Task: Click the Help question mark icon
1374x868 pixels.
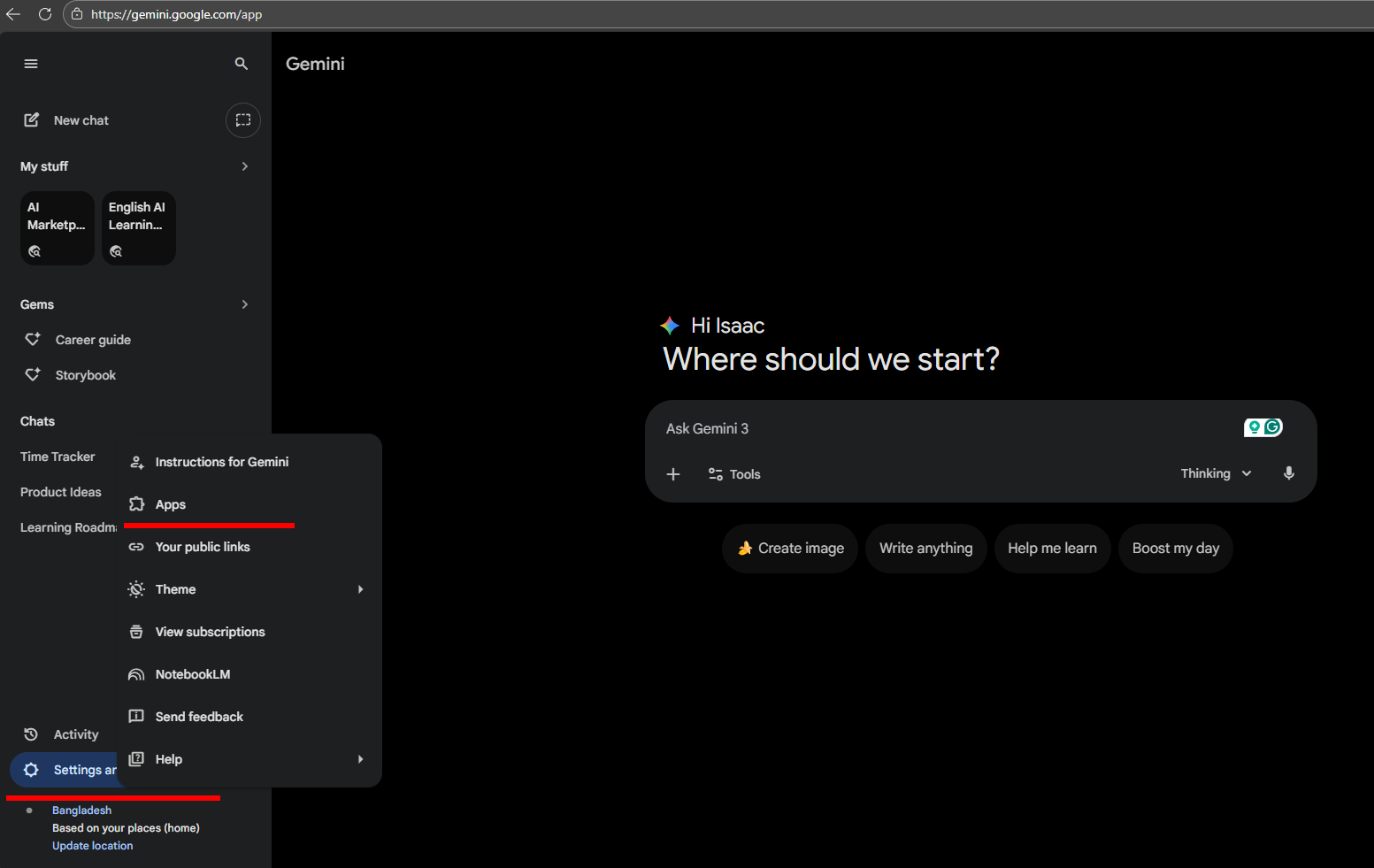Action: tap(136, 758)
